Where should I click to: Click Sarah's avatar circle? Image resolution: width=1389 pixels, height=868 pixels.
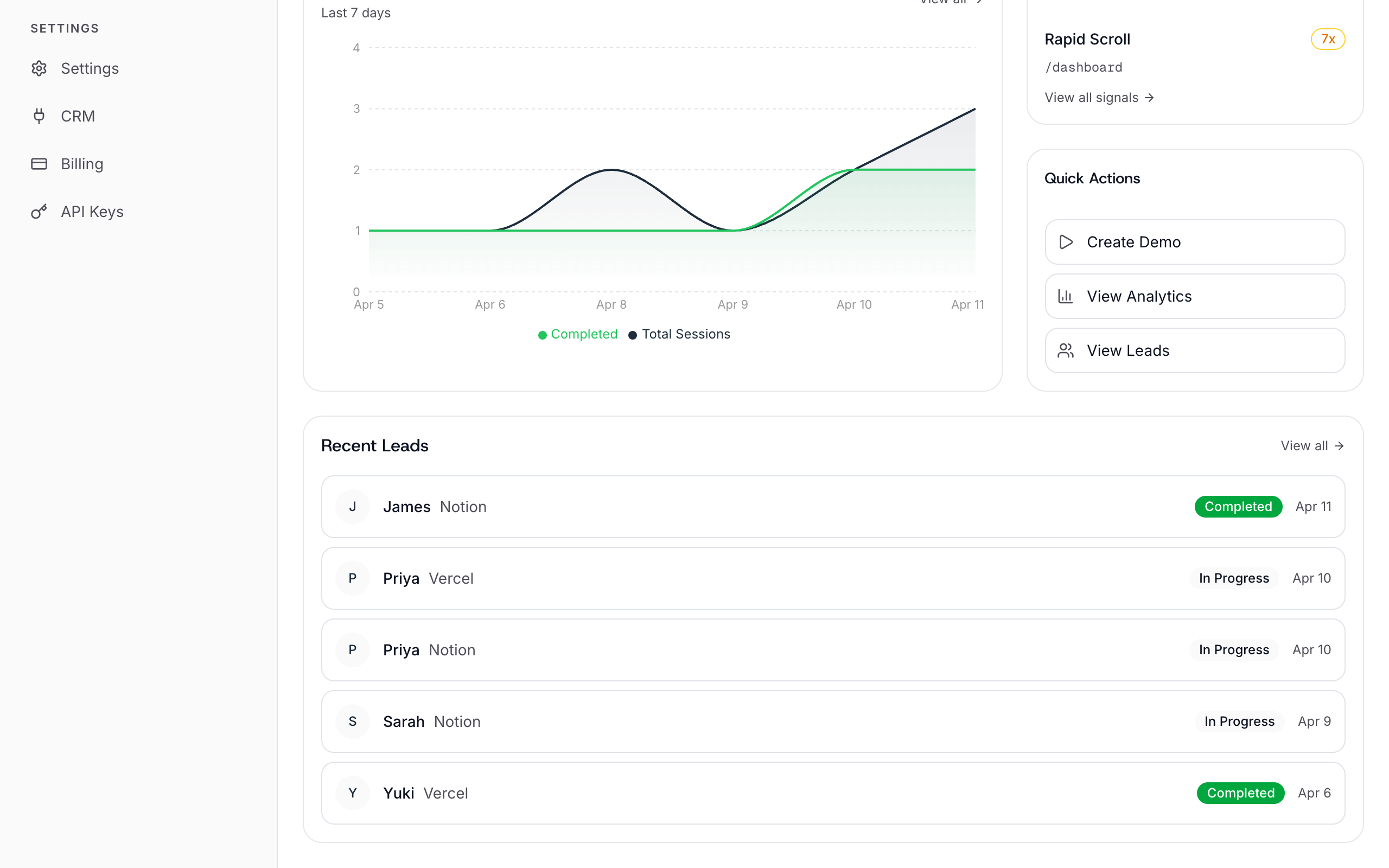pos(353,721)
